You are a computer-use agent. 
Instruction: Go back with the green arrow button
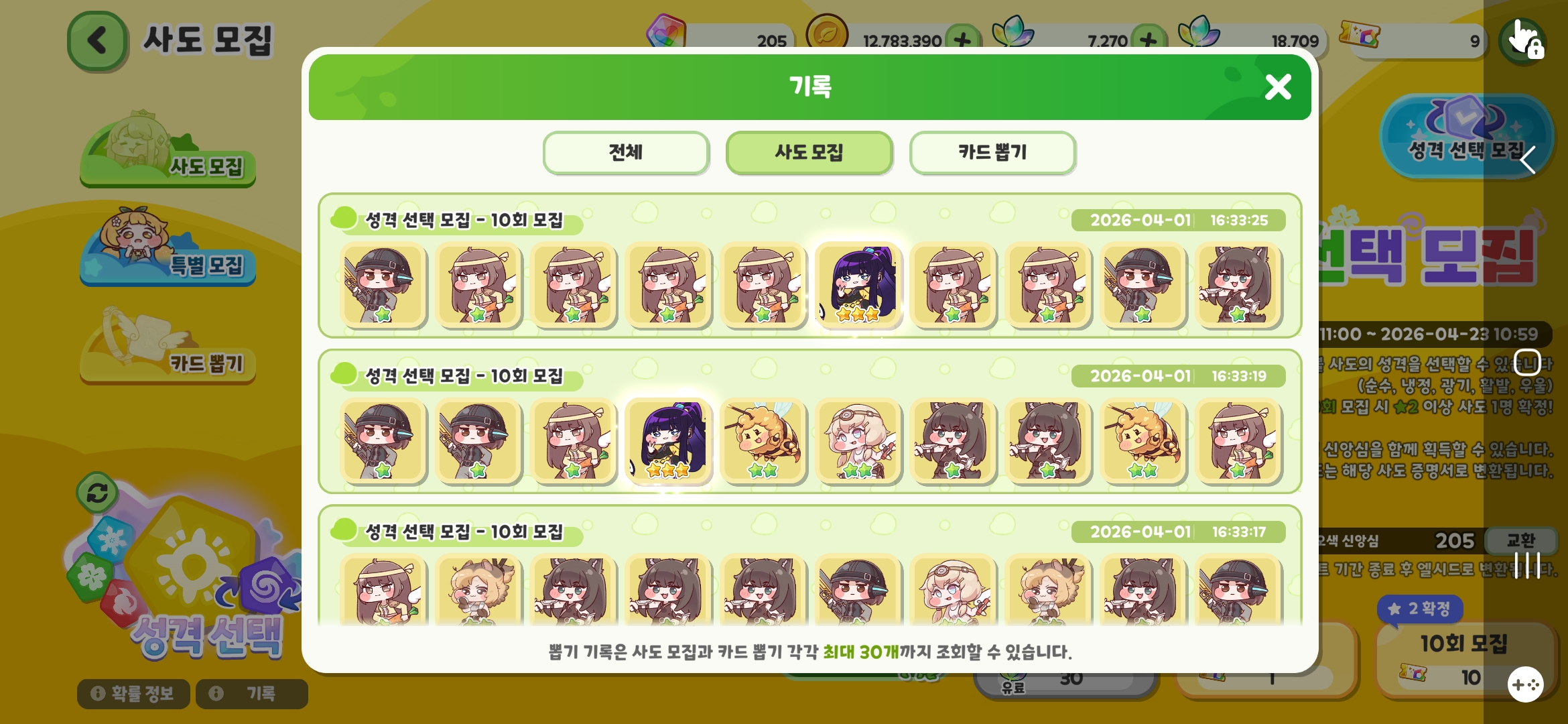point(97,41)
